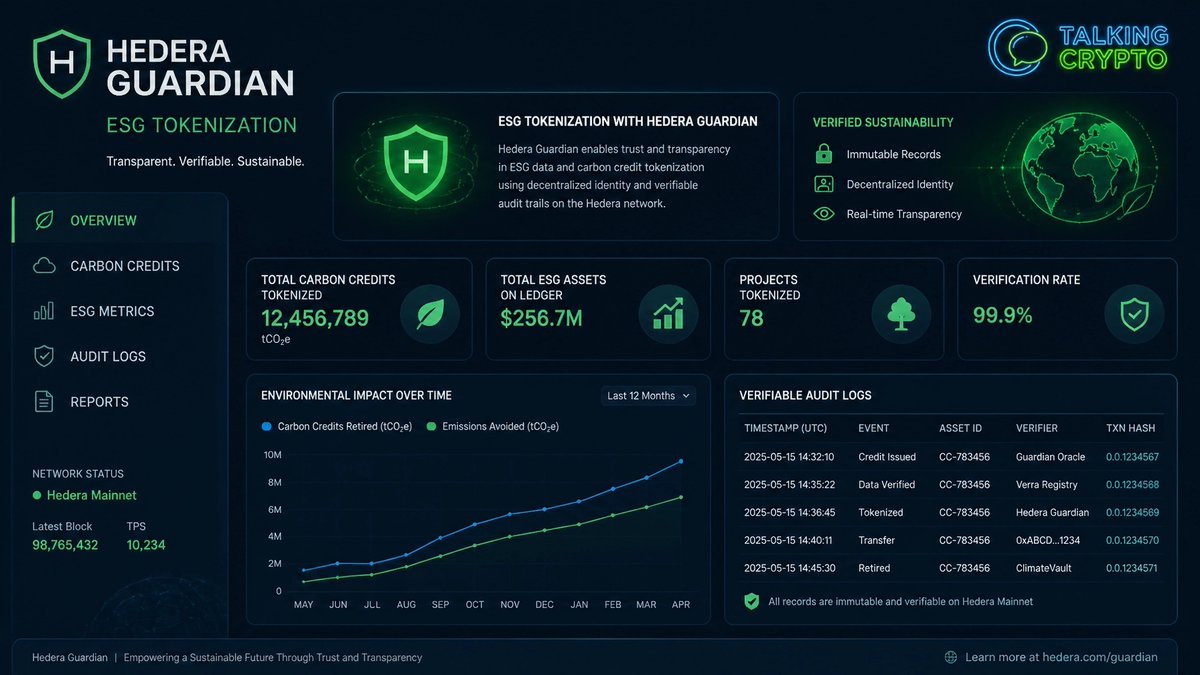Click the Verra Registry verifier cell
The height and width of the screenshot is (675, 1200).
[1046, 485]
